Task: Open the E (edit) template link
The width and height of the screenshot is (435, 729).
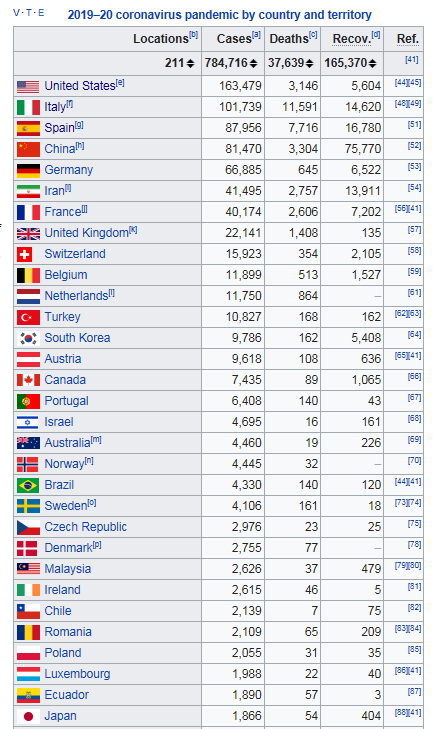Action: [x=41, y=13]
